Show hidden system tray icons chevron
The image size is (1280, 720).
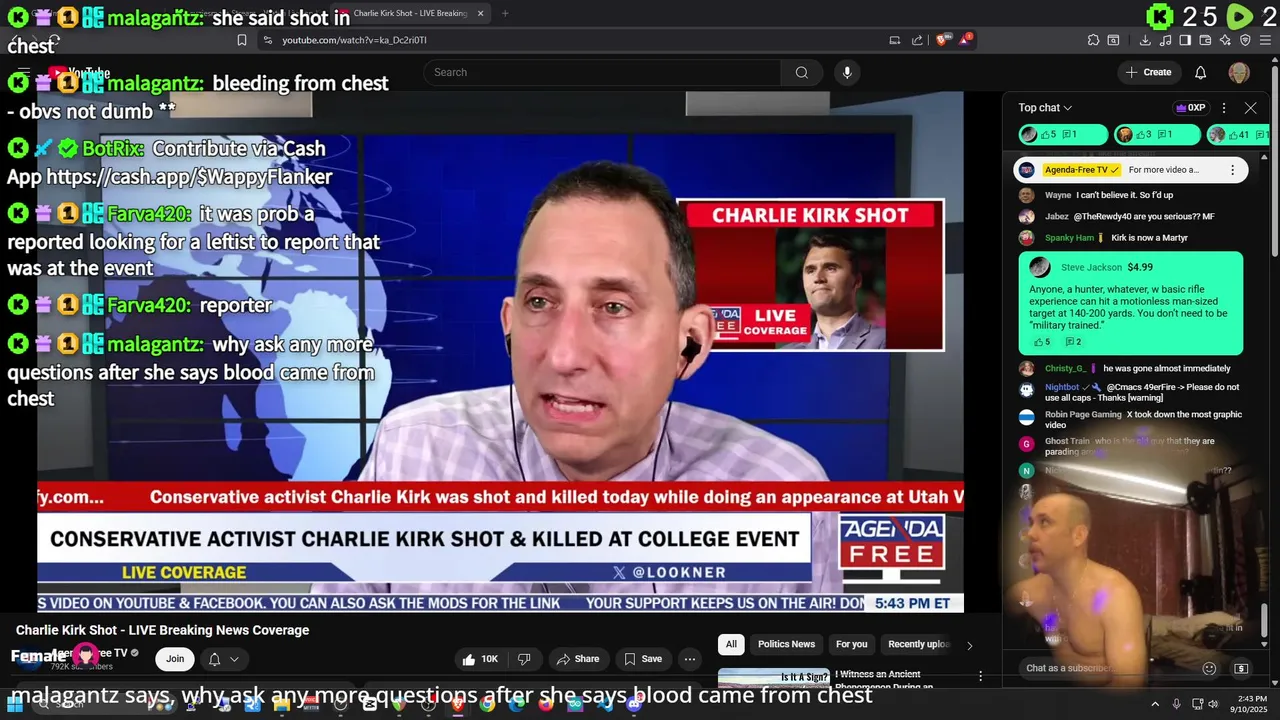(x=1155, y=704)
